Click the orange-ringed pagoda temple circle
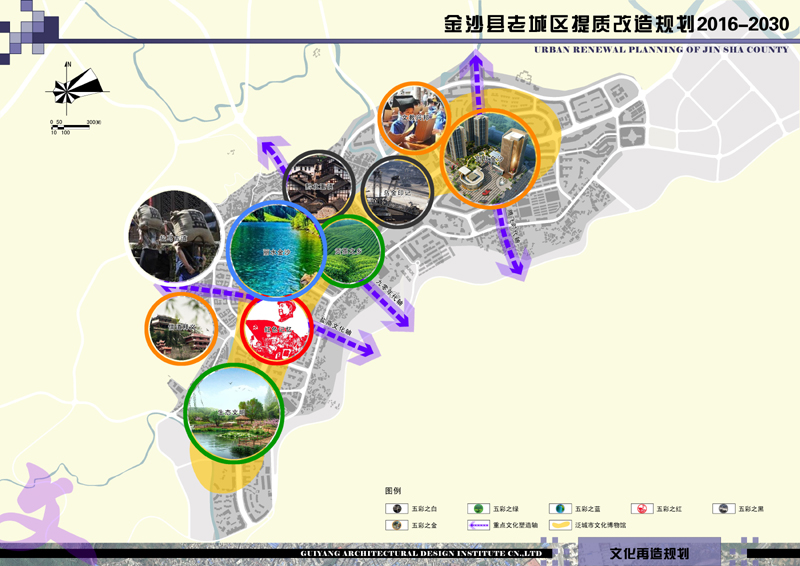 pos(181,328)
